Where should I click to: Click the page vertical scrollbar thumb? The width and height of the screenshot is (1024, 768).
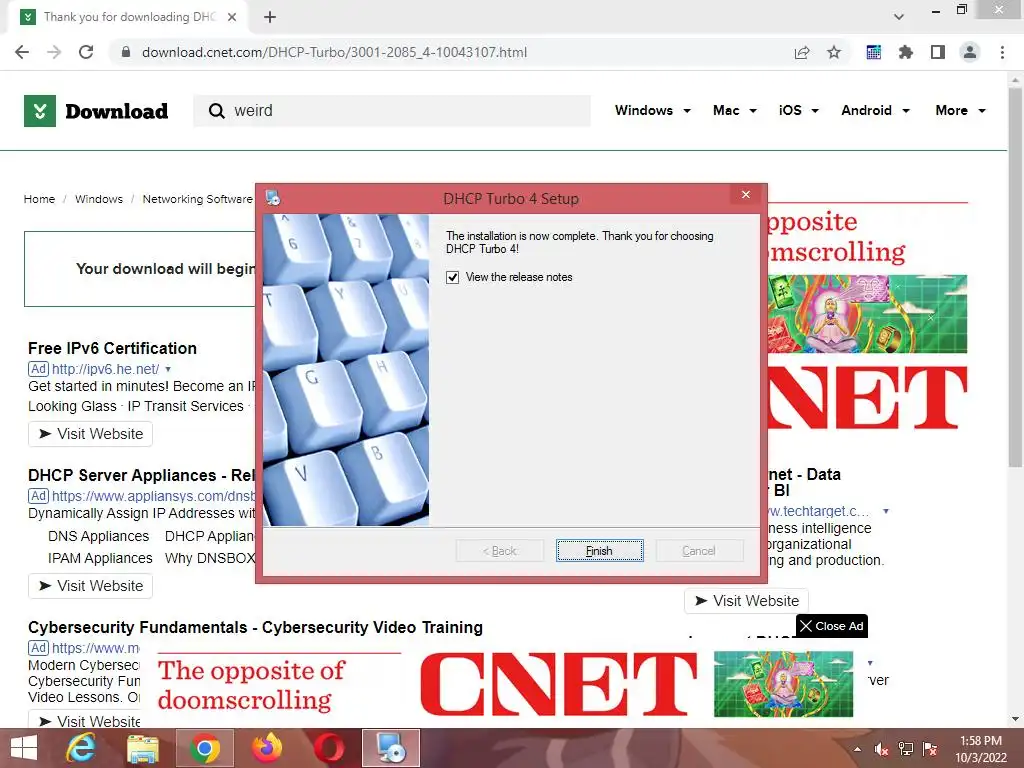tap(1015, 278)
